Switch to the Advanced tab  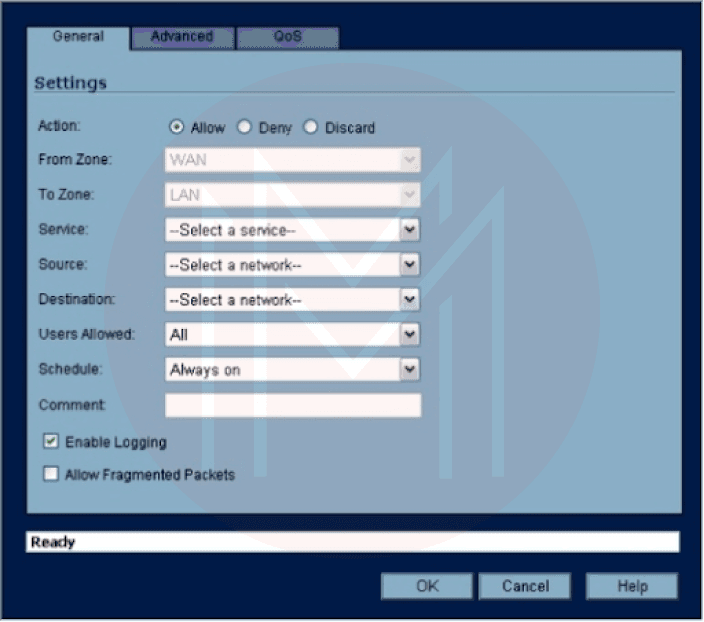click(x=182, y=37)
